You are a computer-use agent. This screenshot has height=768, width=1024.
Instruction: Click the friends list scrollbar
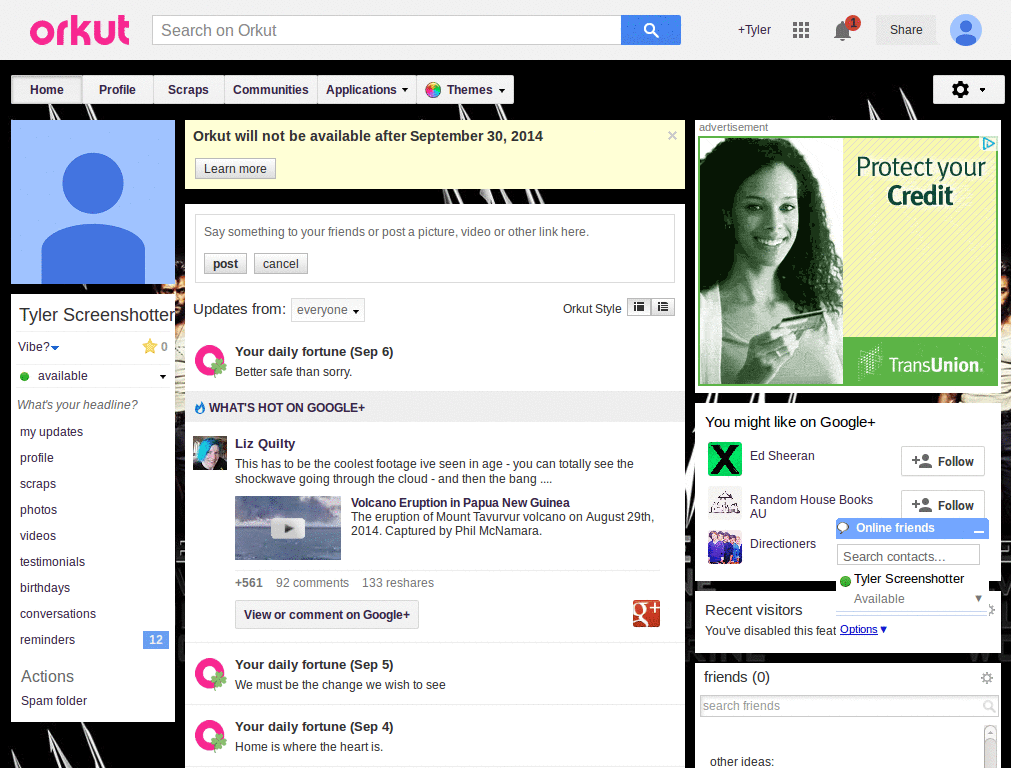[990, 746]
